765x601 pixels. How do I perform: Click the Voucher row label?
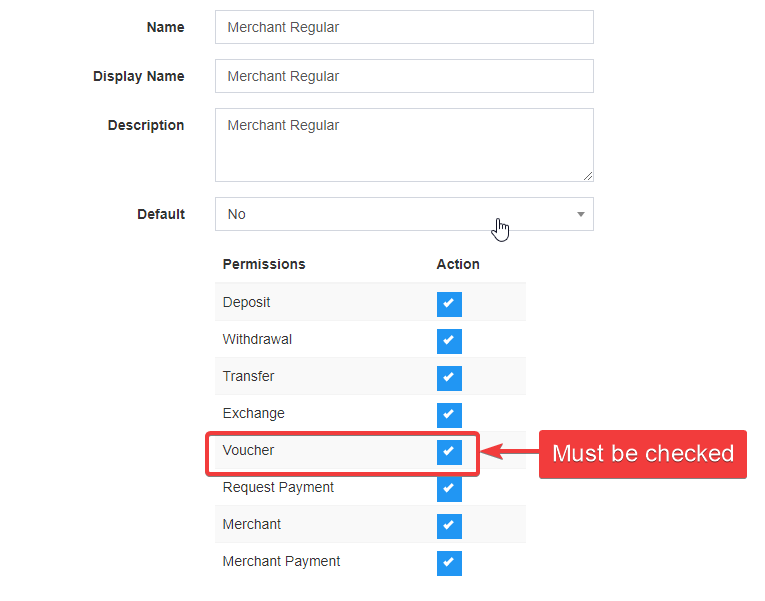248,450
